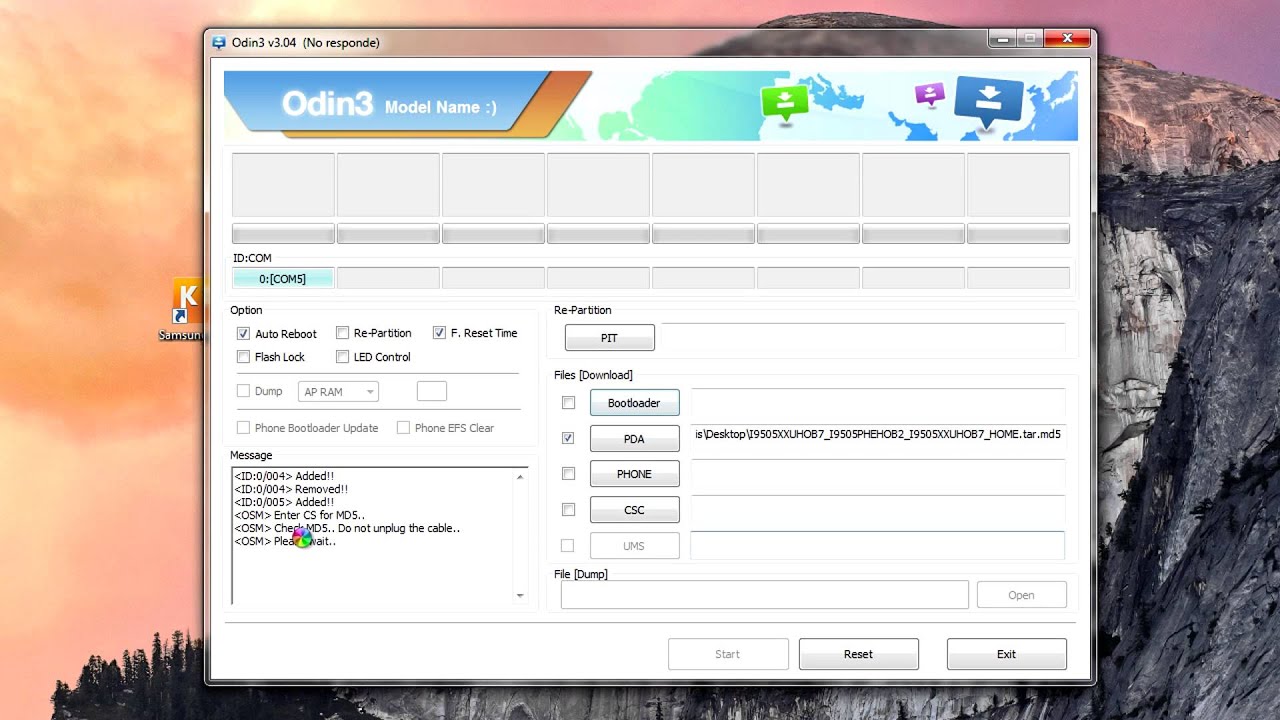The image size is (1280, 720).
Task: Open the AP RAM dump dropdown
Action: click(x=338, y=392)
